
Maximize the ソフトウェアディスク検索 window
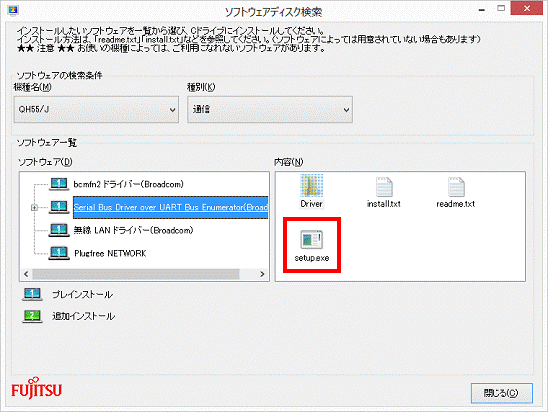501,8
